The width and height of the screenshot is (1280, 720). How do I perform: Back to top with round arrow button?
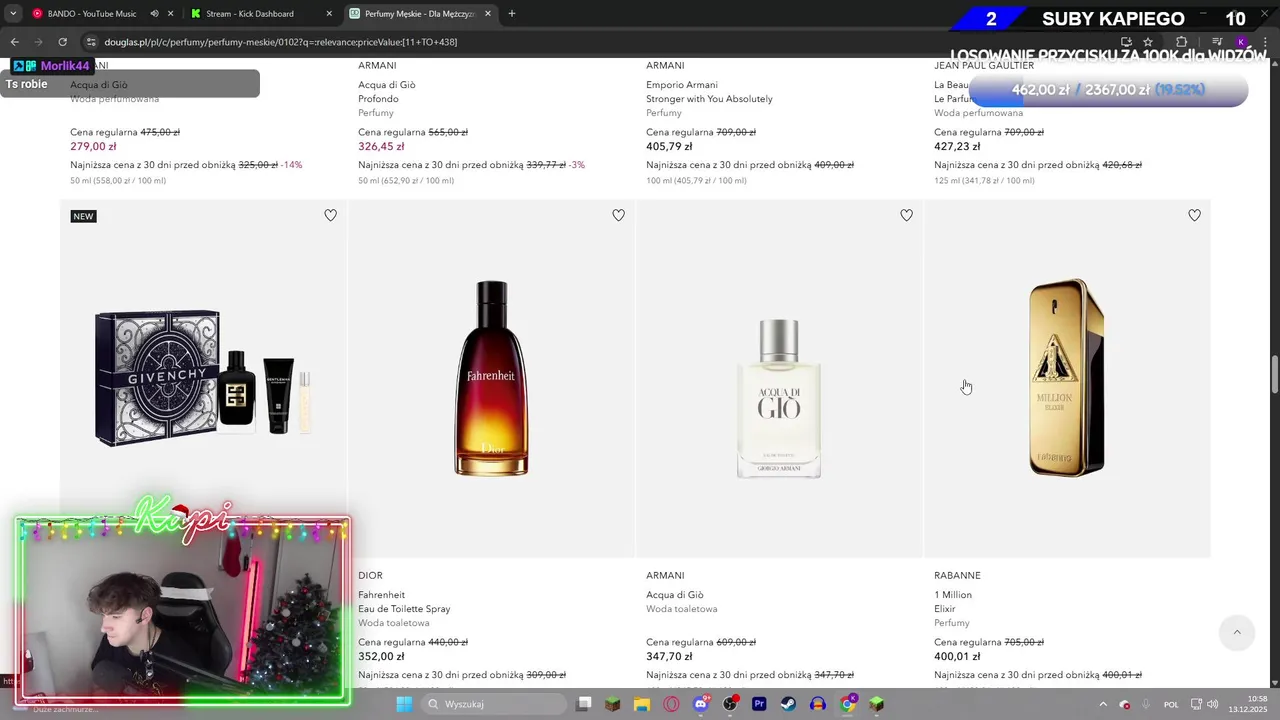pyautogui.click(x=1237, y=632)
